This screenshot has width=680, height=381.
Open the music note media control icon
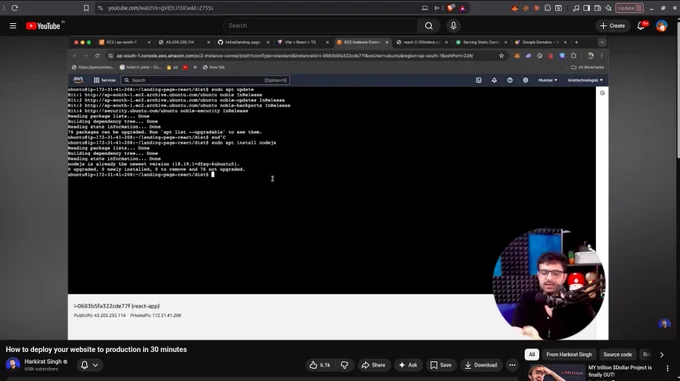[575, 8]
